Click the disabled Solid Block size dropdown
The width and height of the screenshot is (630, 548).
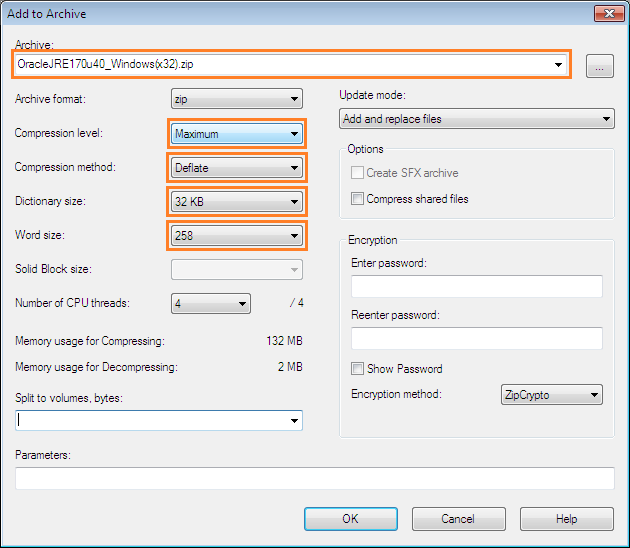[x=237, y=269]
